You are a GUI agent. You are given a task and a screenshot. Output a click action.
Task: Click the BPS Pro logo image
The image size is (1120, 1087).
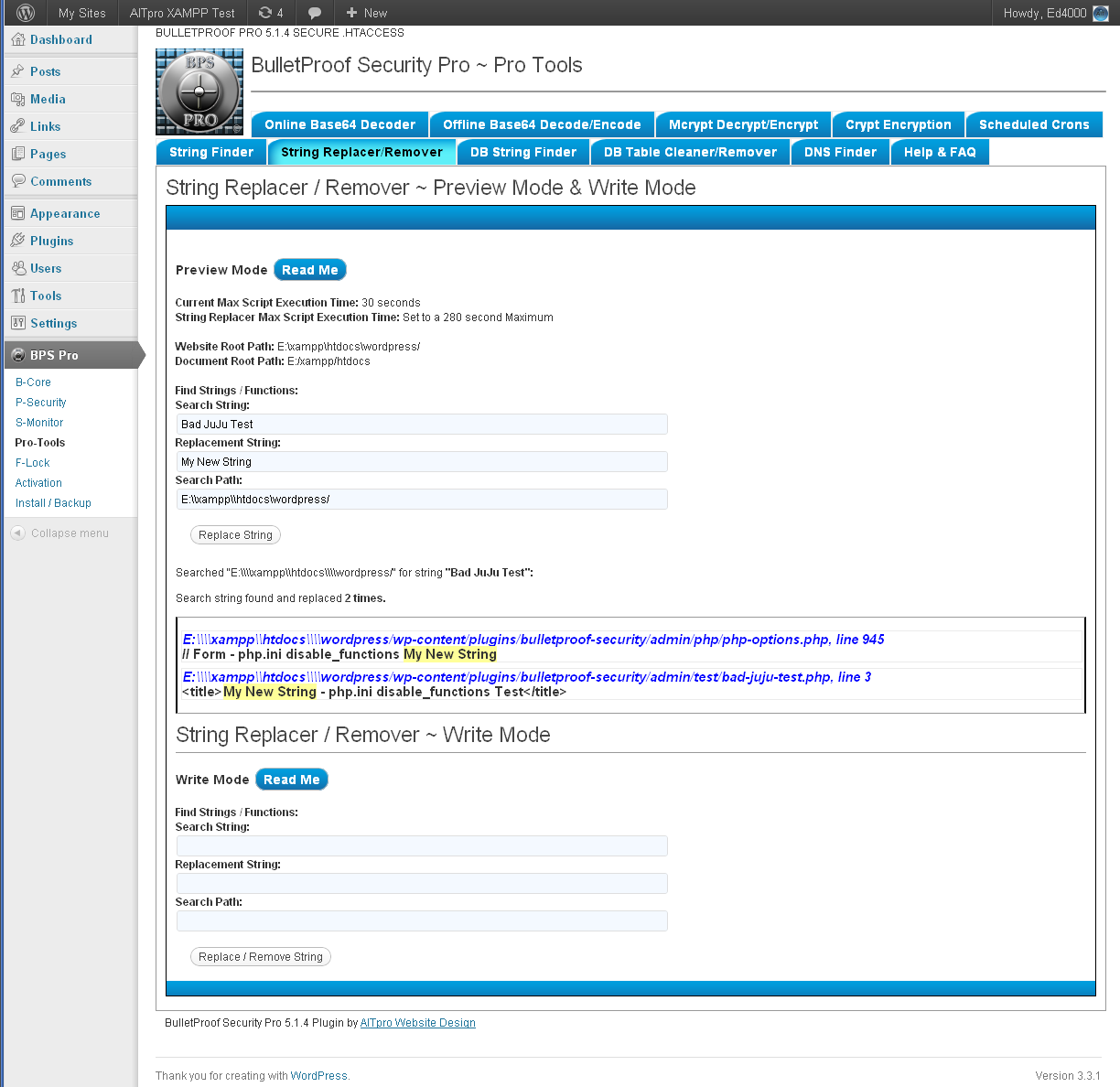tap(199, 91)
